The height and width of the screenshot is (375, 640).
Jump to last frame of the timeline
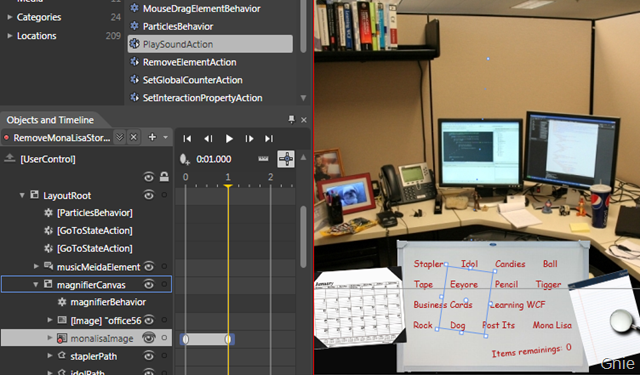click(x=269, y=139)
